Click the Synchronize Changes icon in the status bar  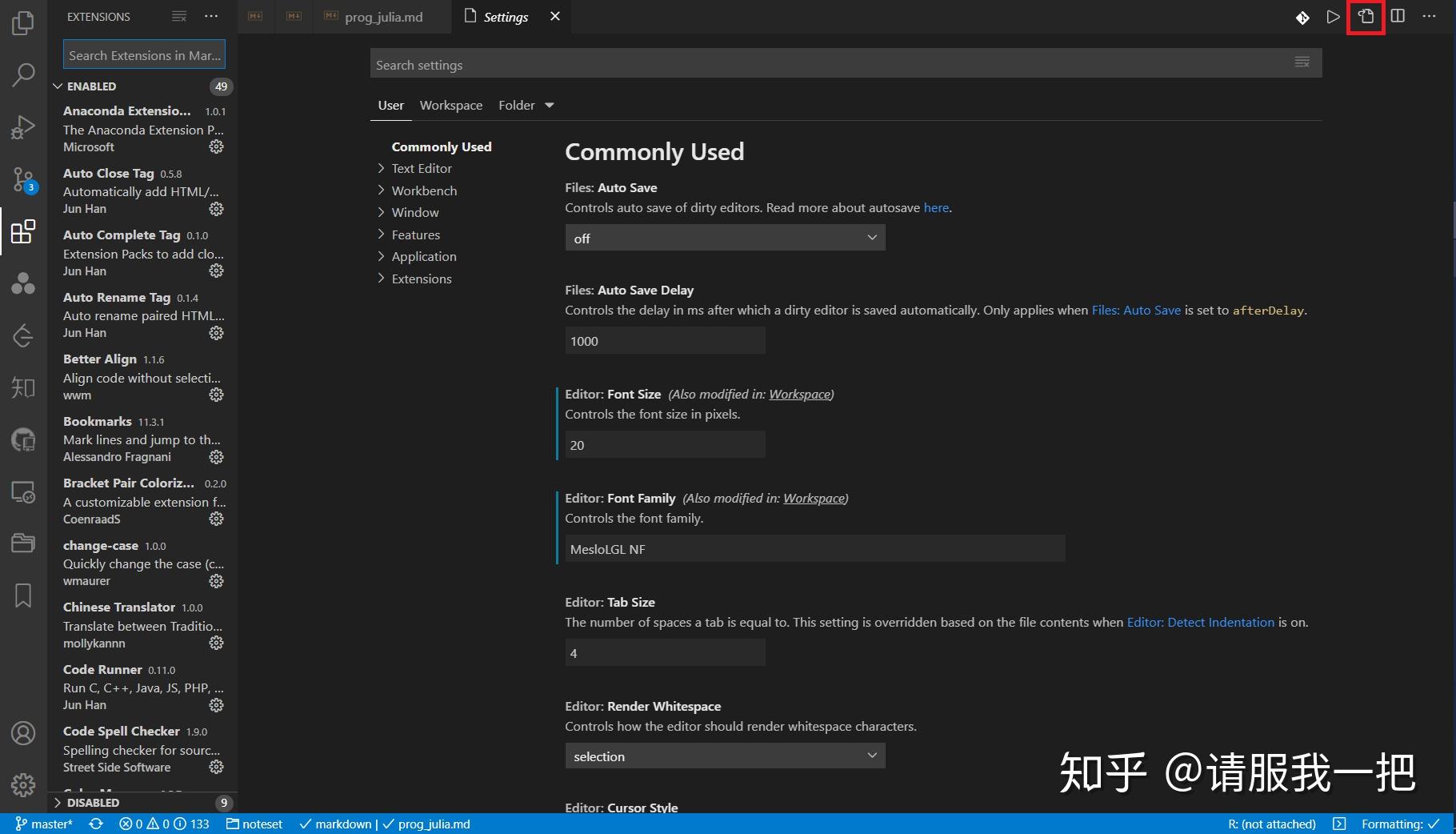pos(96,824)
